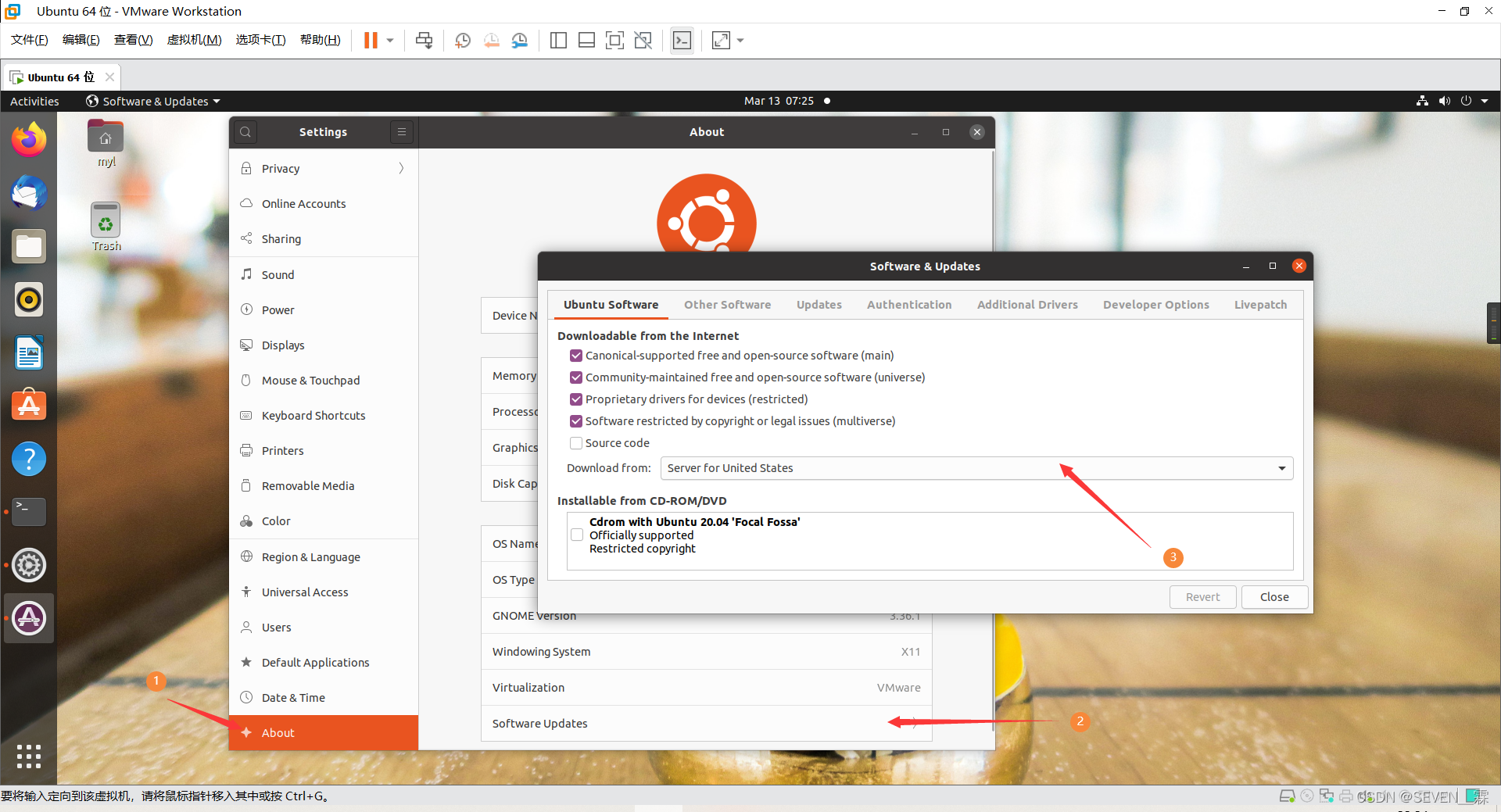Viewport: 1501px width, 812px height.
Task: Select Region & Language in Settings
Action: pyautogui.click(x=324, y=557)
